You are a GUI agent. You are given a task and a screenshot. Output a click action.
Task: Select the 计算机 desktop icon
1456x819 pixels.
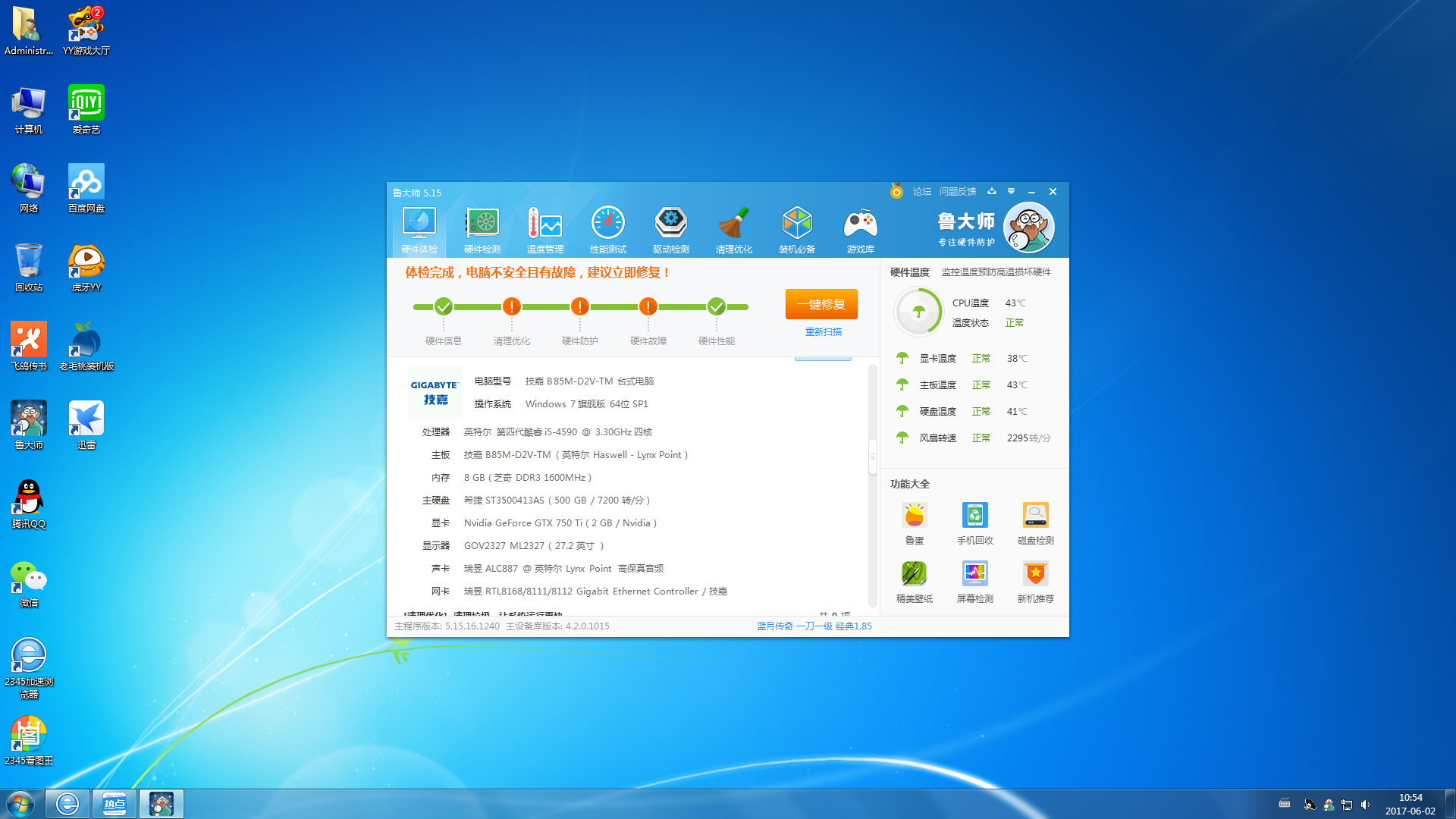tap(29, 110)
